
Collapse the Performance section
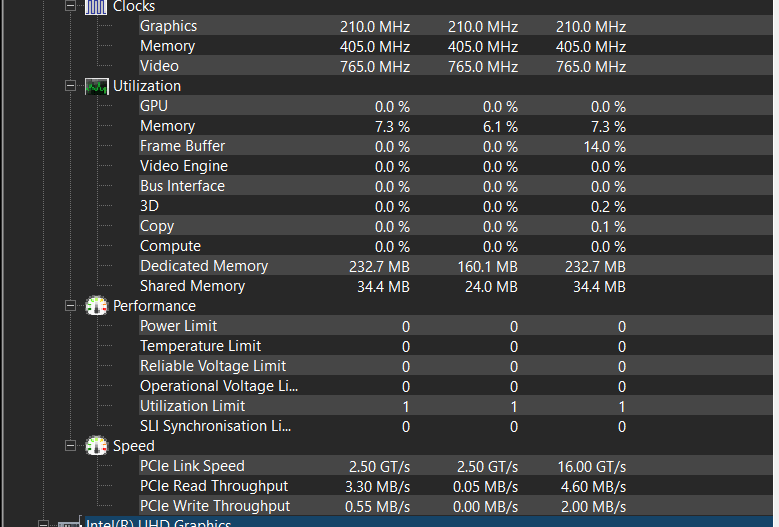click(71, 306)
